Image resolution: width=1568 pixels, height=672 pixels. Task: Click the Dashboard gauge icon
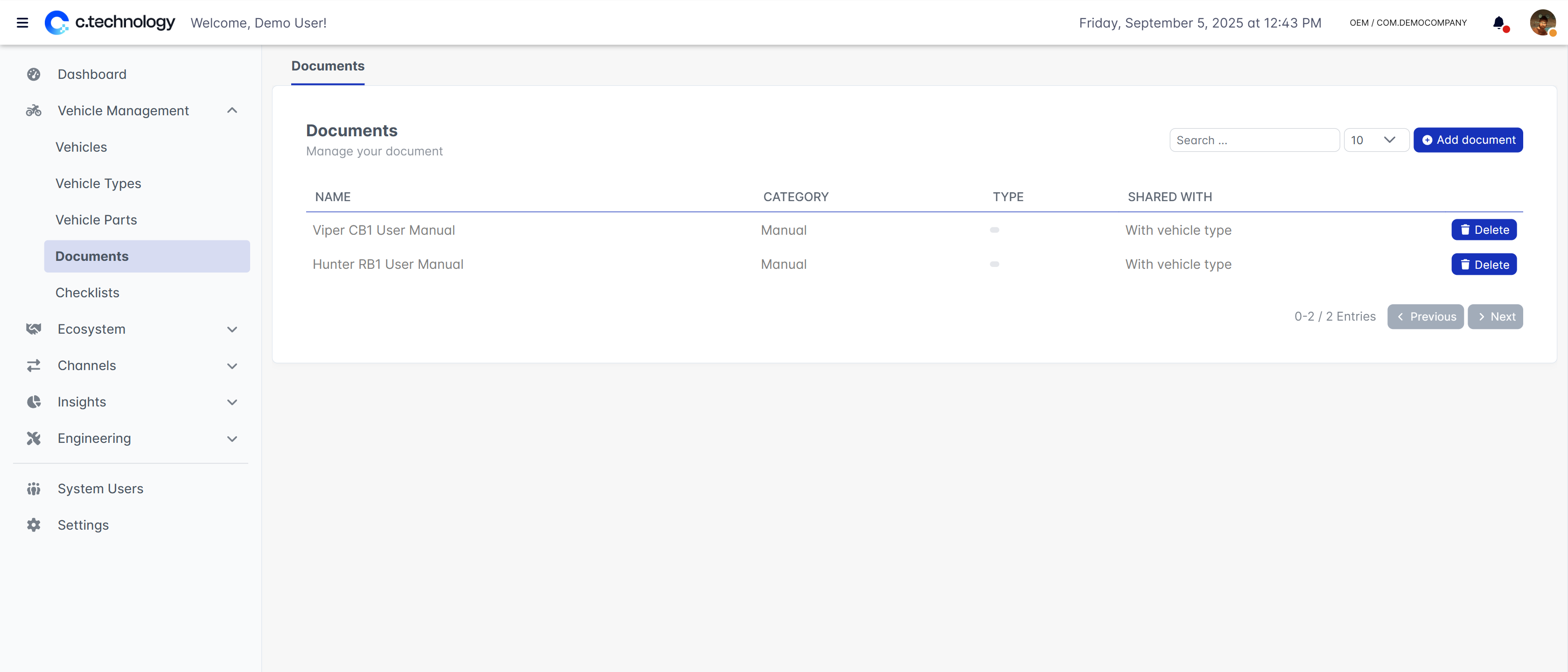(34, 74)
